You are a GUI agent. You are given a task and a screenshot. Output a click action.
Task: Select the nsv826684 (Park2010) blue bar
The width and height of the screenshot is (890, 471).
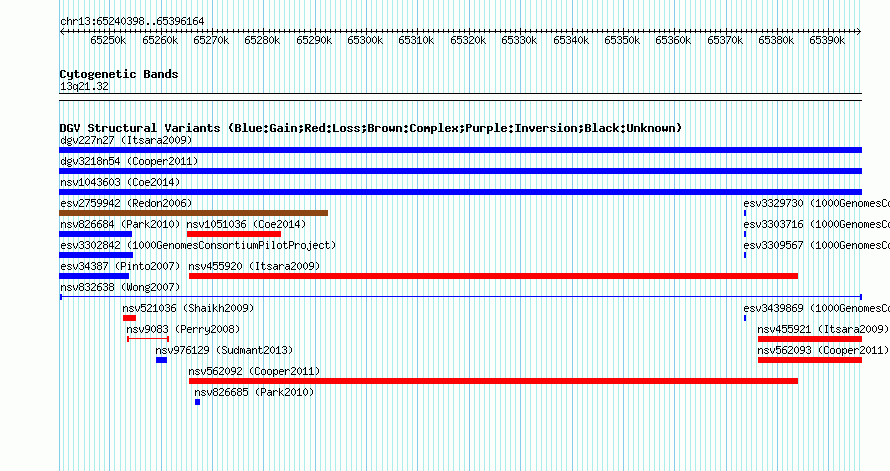[95, 234]
